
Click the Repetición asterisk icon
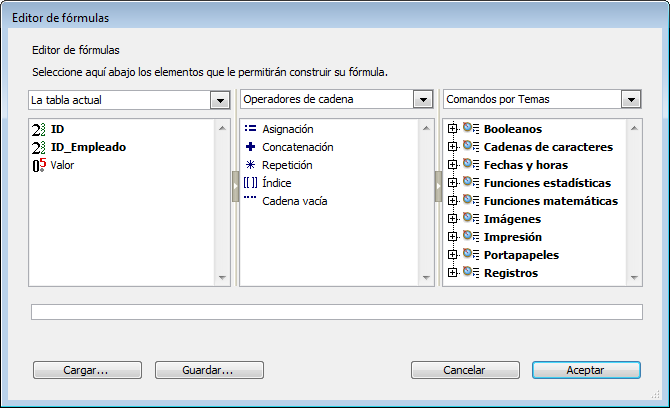251,165
